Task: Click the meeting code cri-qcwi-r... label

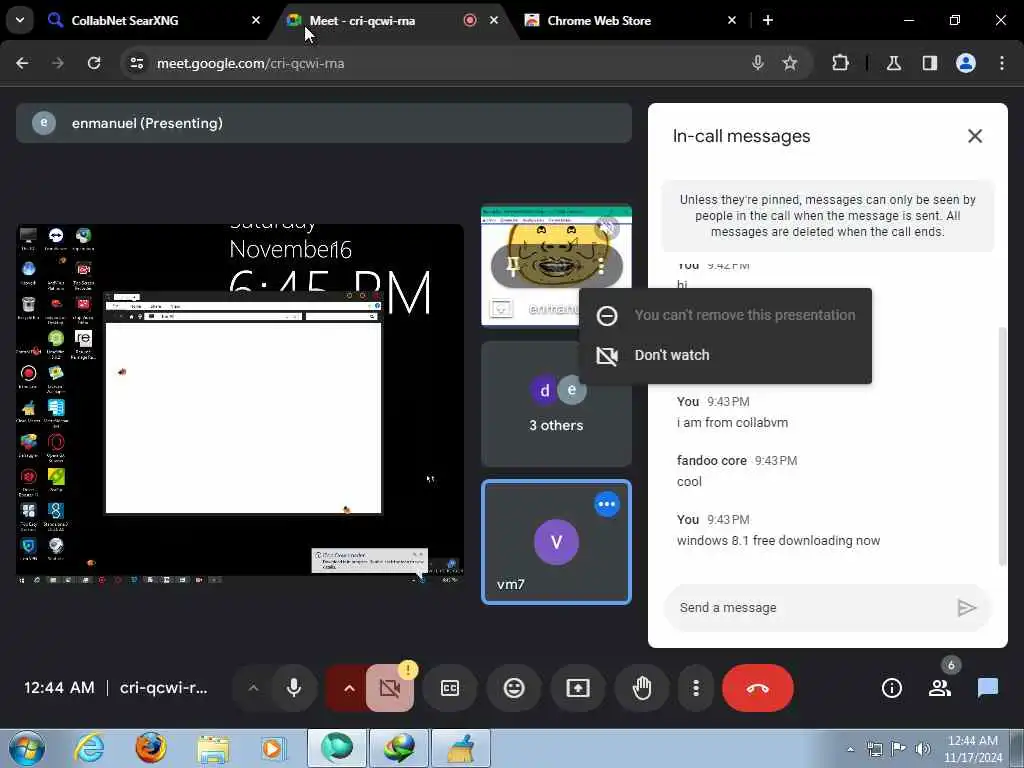Action: click(163, 688)
